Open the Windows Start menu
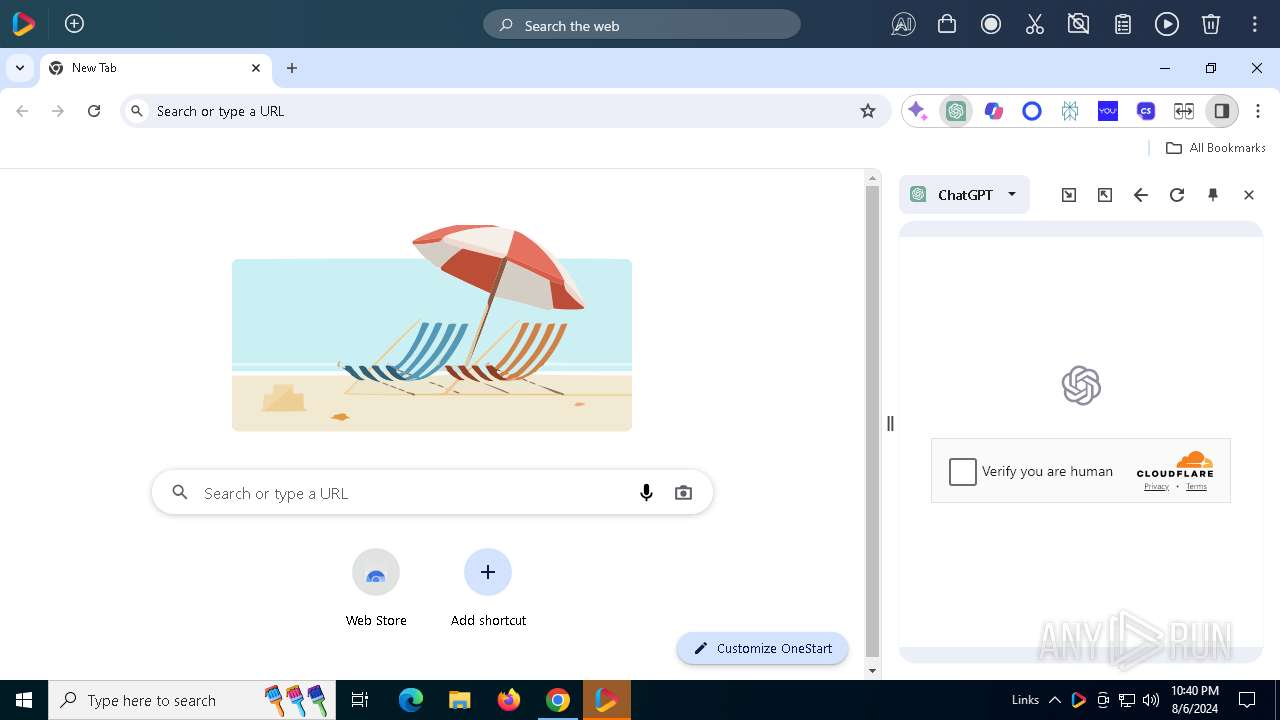Viewport: 1280px width, 720px height. (24, 700)
